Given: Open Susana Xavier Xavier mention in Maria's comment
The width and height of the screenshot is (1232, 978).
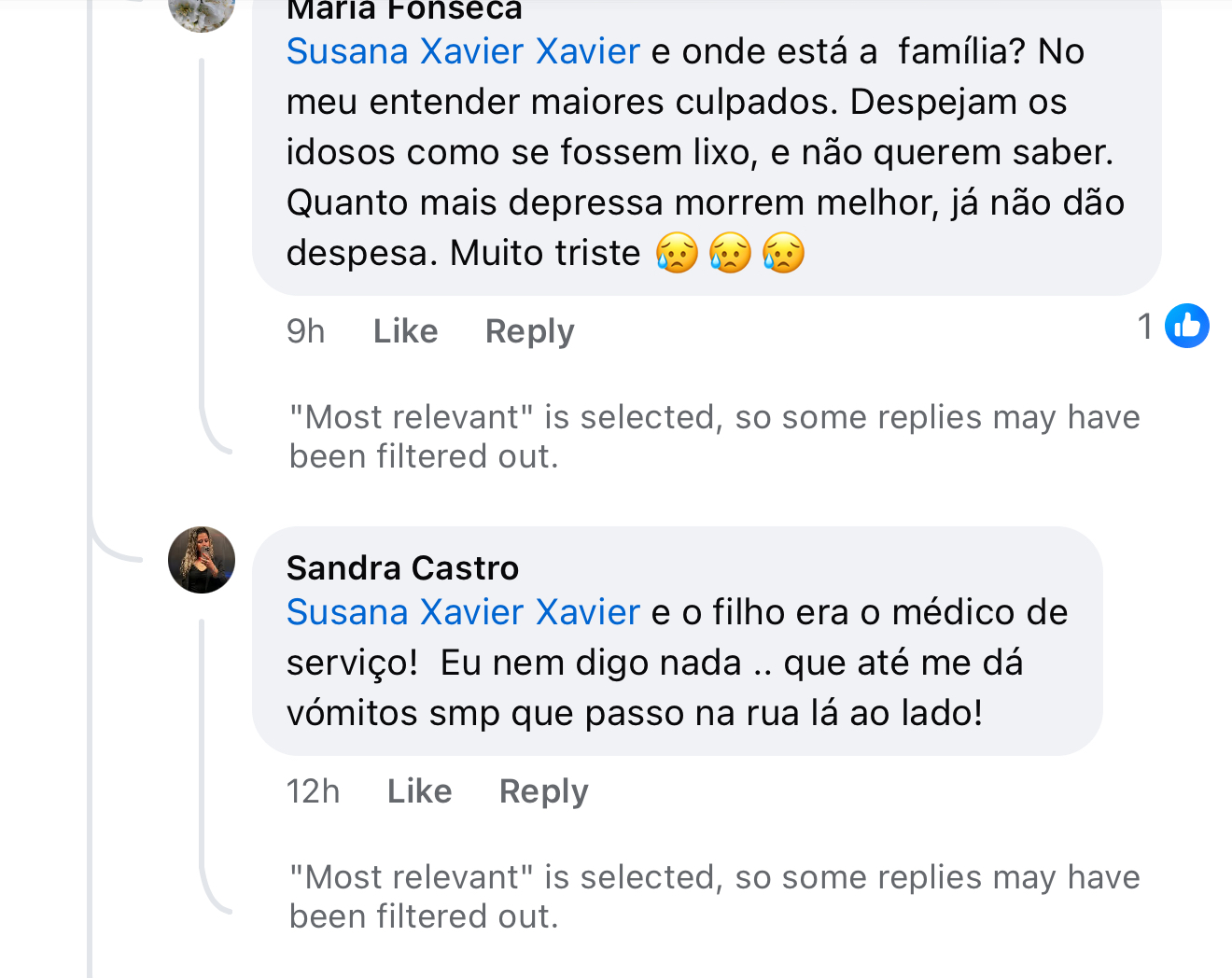Looking at the screenshot, I should pos(463,51).
